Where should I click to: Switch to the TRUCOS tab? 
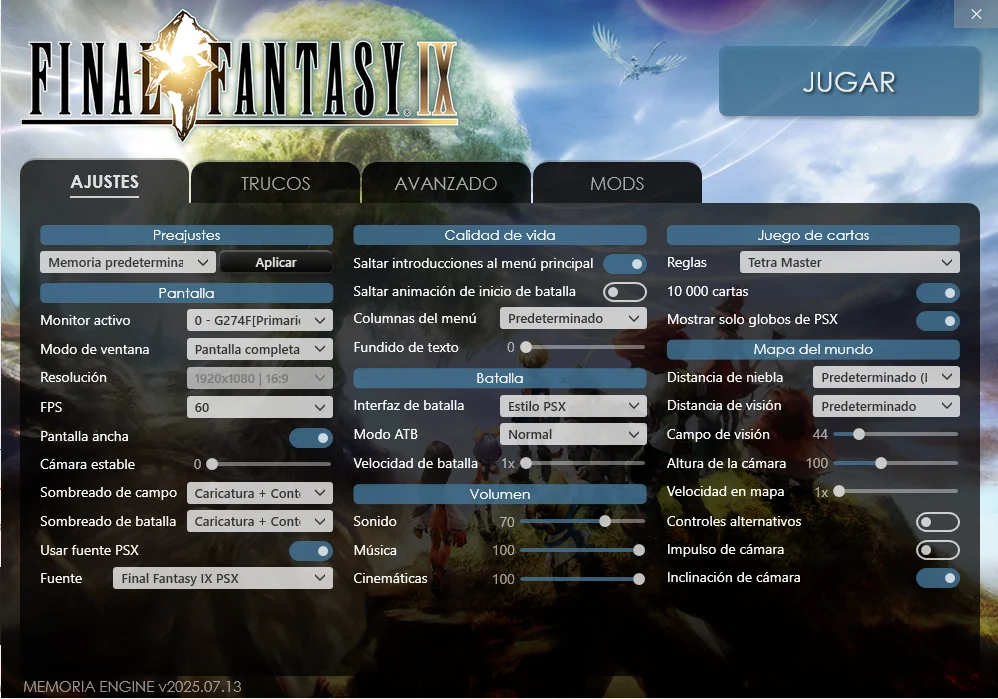pos(274,183)
